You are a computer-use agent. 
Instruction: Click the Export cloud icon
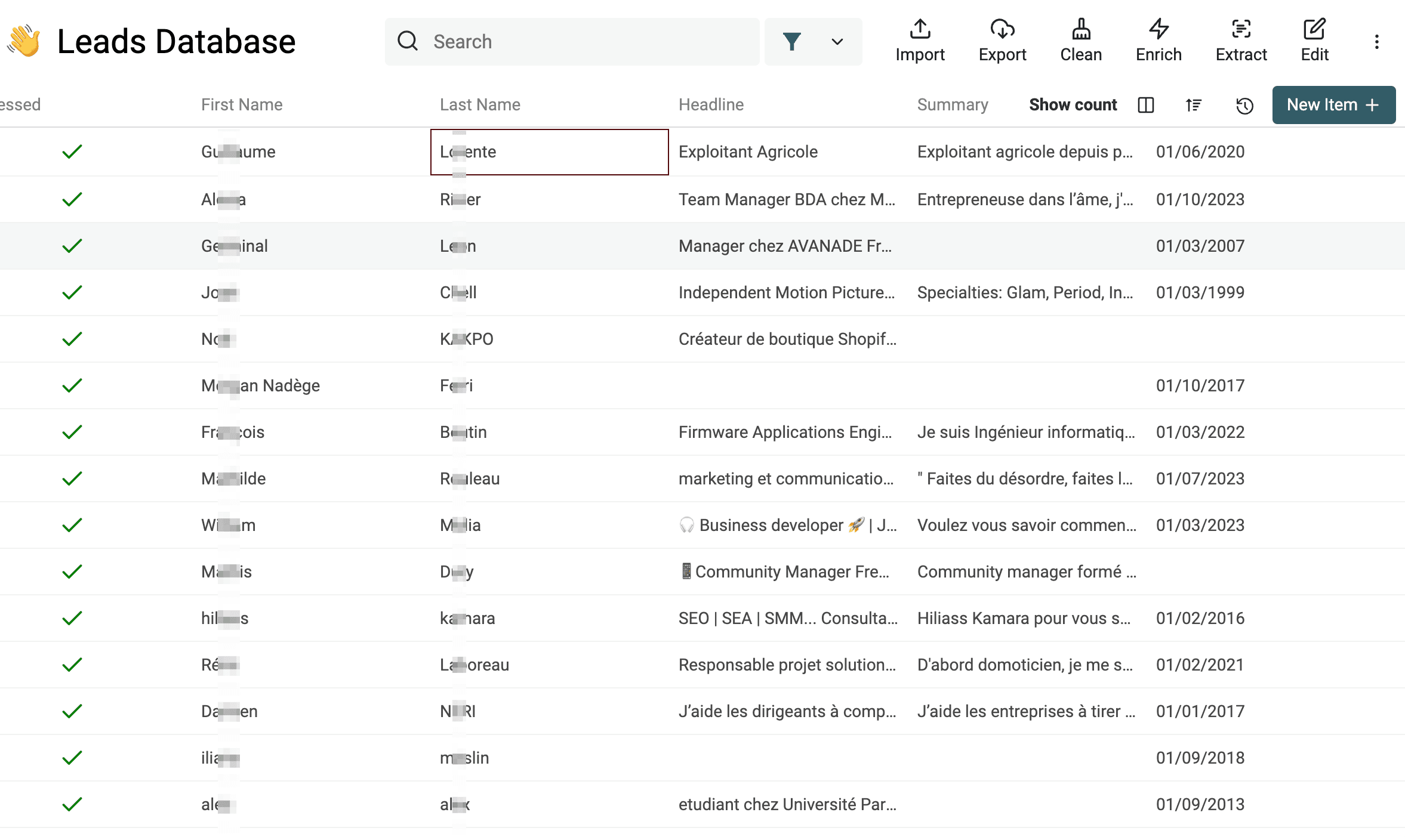(x=1002, y=29)
